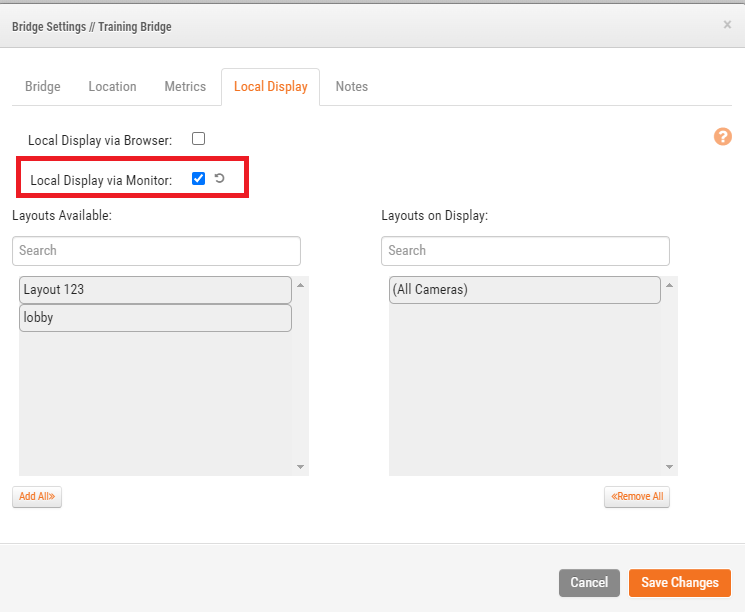Image resolution: width=745 pixels, height=612 pixels.
Task: Click the reset arrow beside Local Display via Monitor
Action: [x=219, y=178]
